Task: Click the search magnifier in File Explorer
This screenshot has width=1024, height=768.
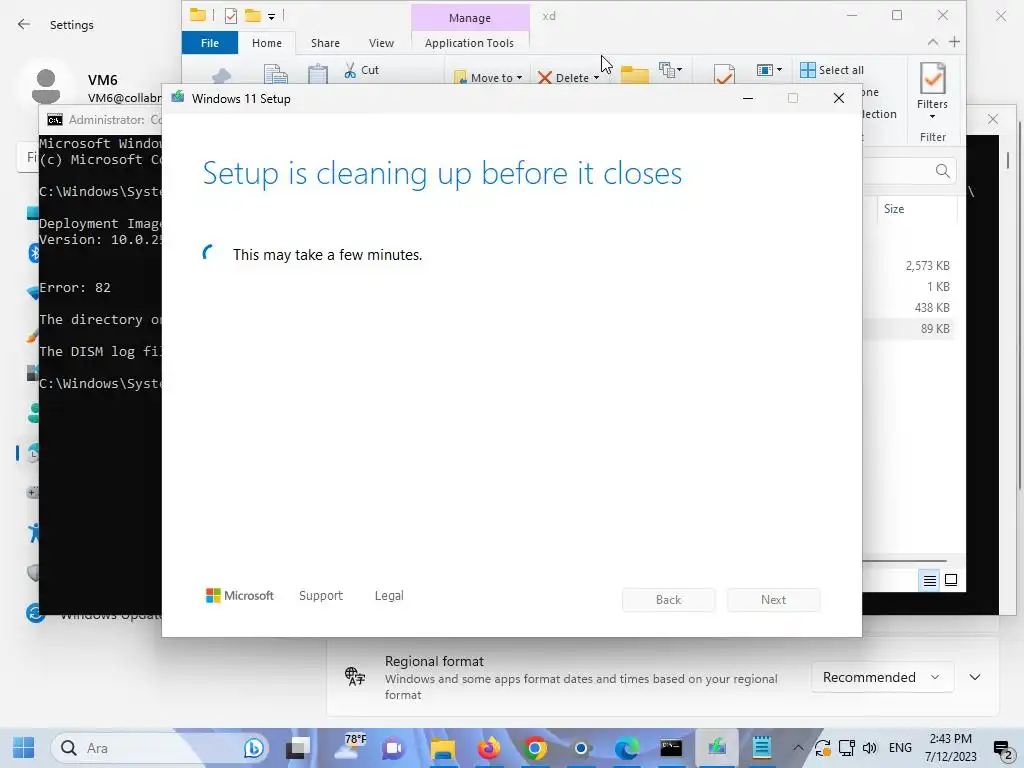Action: click(x=942, y=171)
